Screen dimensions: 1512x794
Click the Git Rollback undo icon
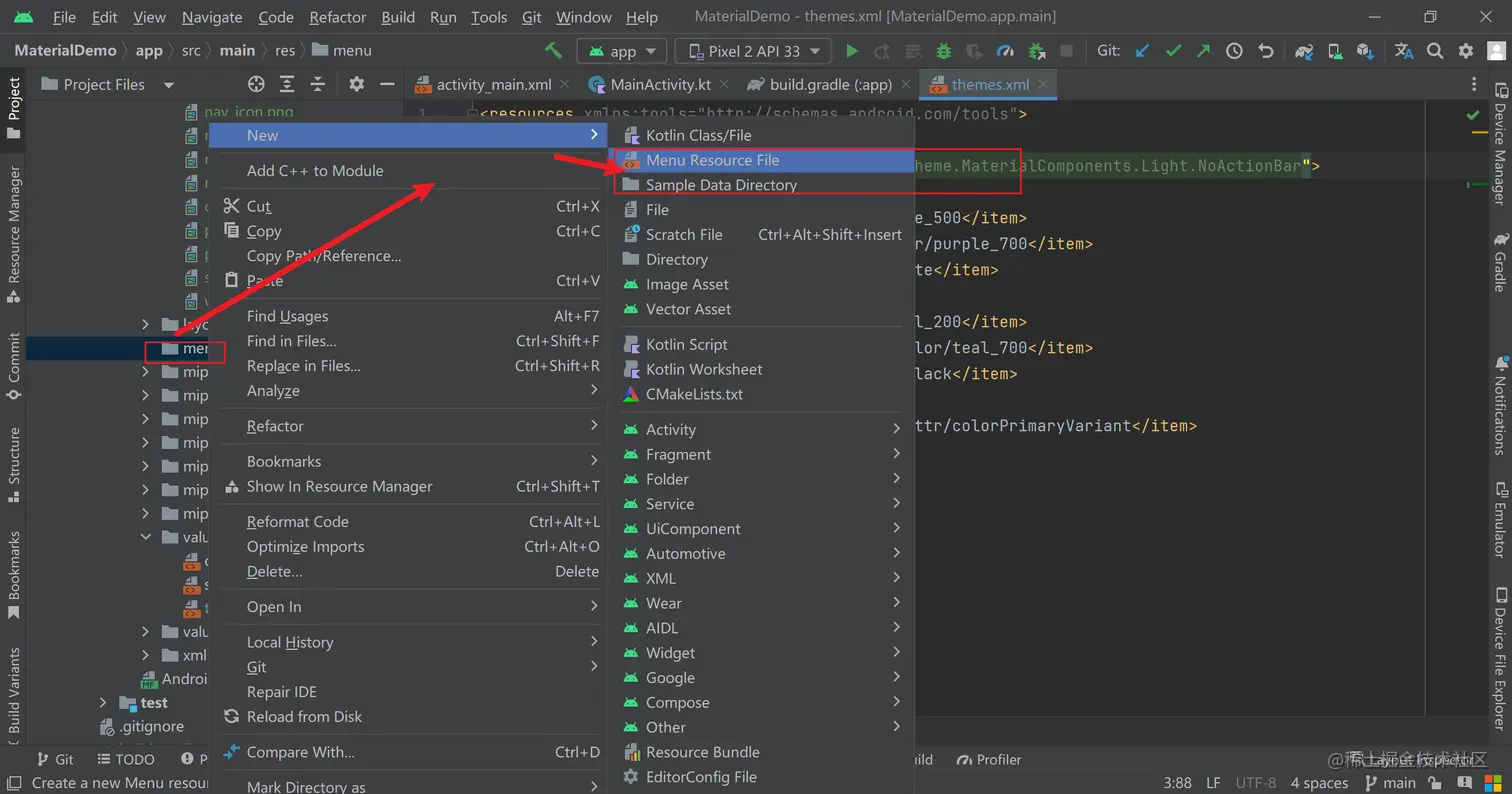[x=1266, y=51]
